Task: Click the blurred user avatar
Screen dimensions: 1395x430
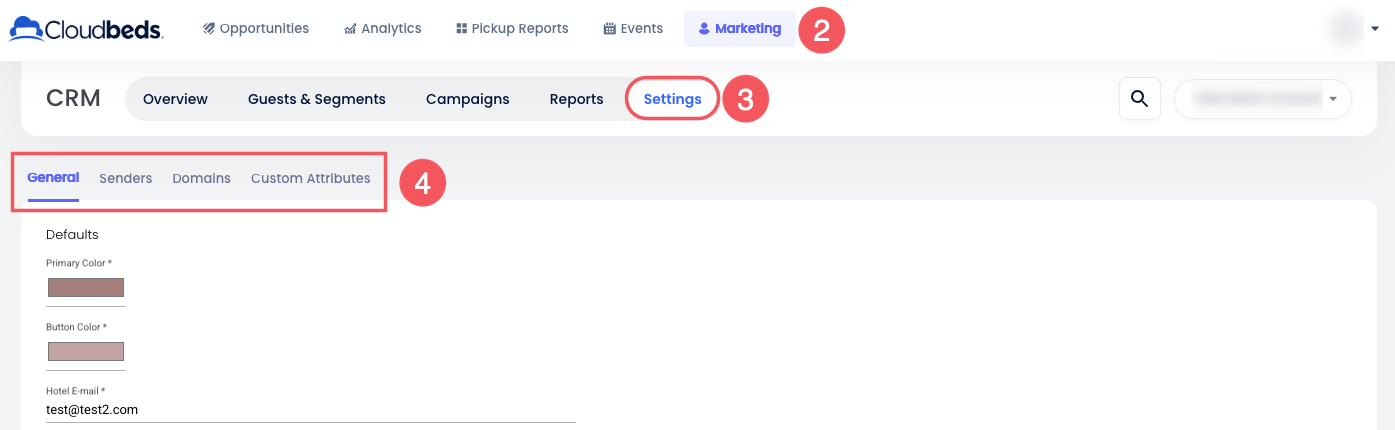Action: click(x=1346, y=29)
